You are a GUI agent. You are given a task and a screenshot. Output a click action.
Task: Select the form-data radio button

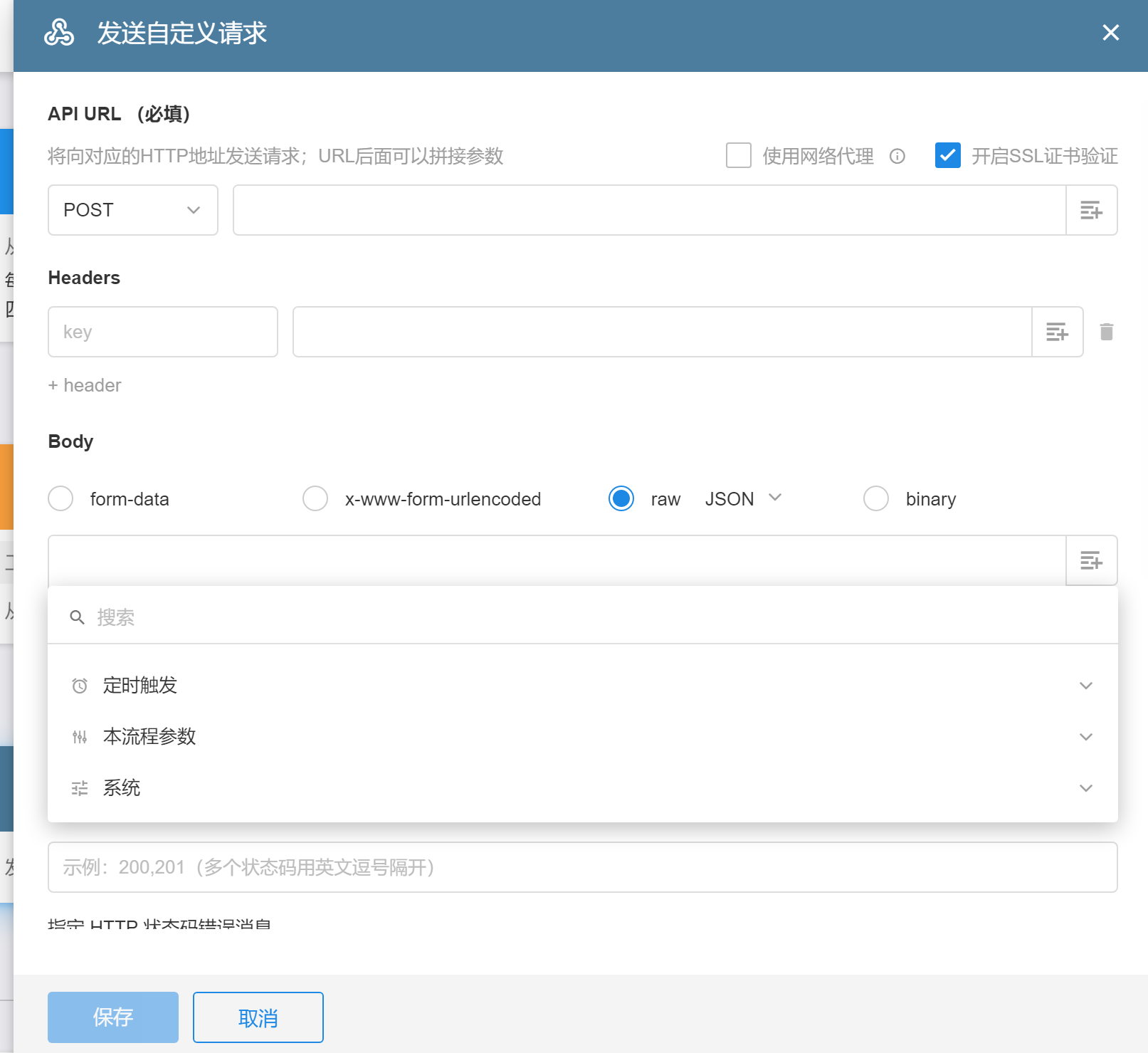pos(60,498)
